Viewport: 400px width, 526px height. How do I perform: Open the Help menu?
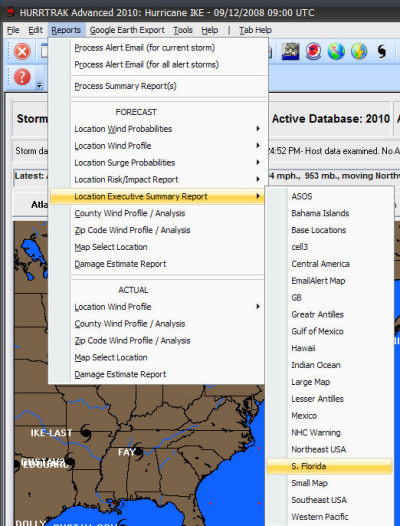tap(210, 30)
